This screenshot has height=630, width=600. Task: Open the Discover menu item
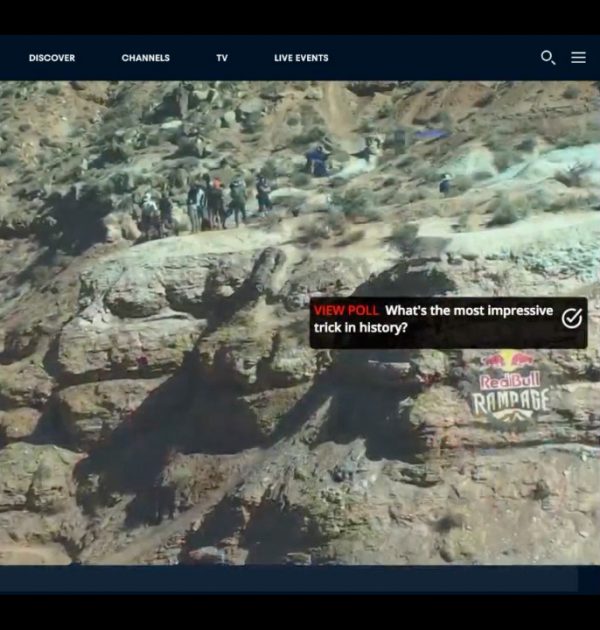(52, 58)
